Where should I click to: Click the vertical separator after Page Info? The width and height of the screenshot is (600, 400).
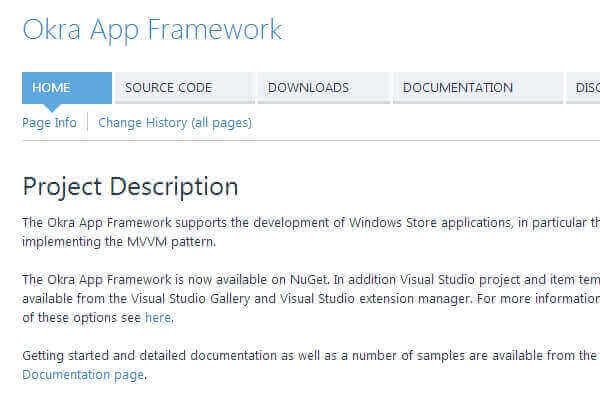pos(87,123)
